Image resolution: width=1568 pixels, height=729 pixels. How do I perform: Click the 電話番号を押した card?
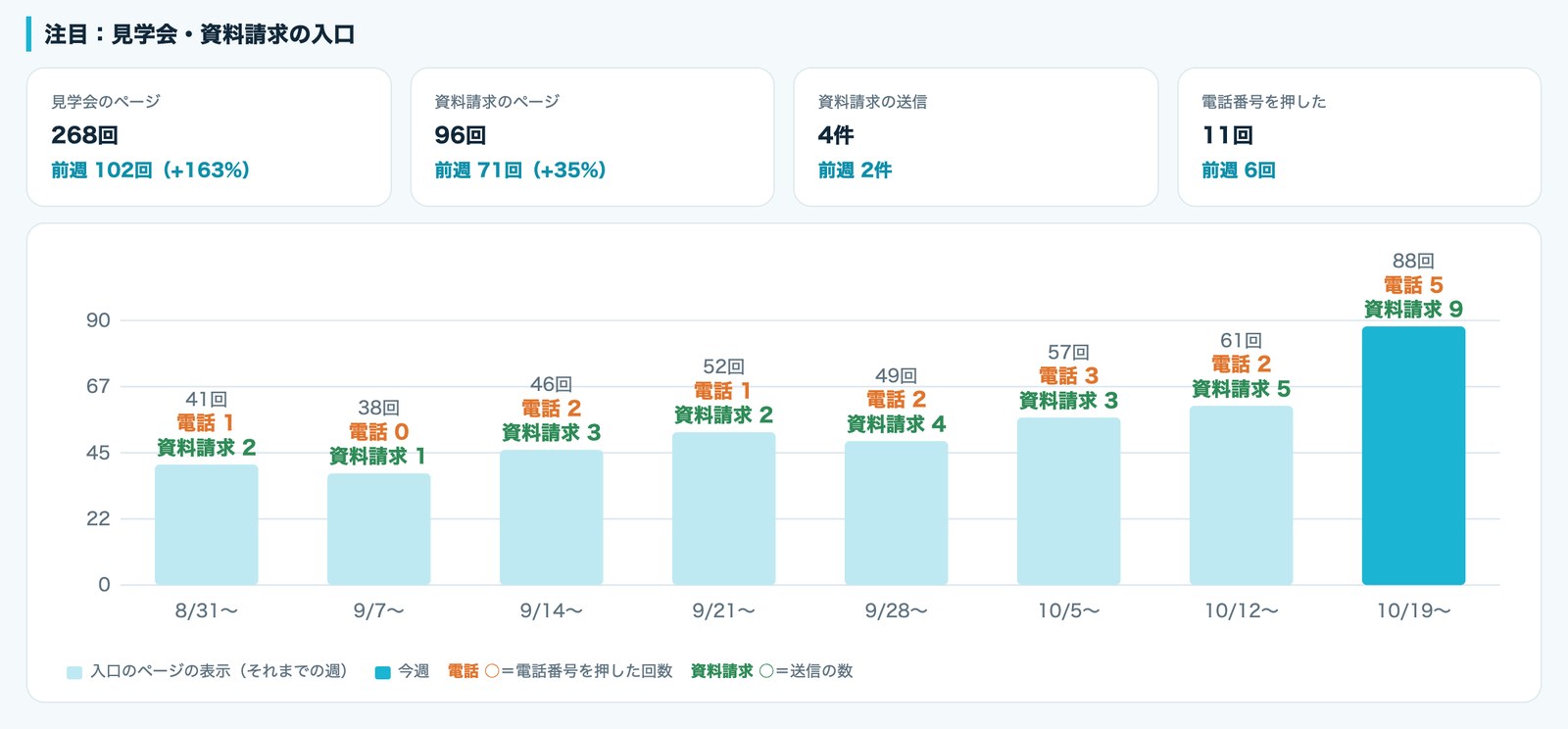1359,137
